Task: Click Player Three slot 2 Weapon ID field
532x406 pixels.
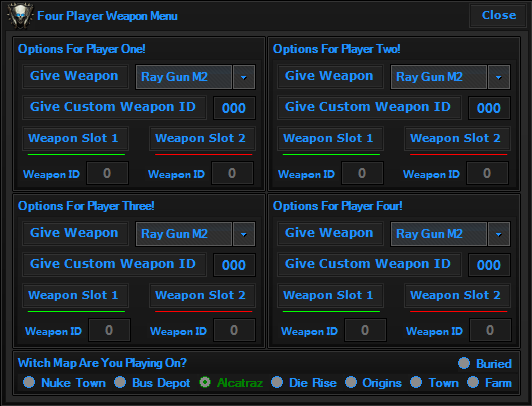Action: [234, 330]
